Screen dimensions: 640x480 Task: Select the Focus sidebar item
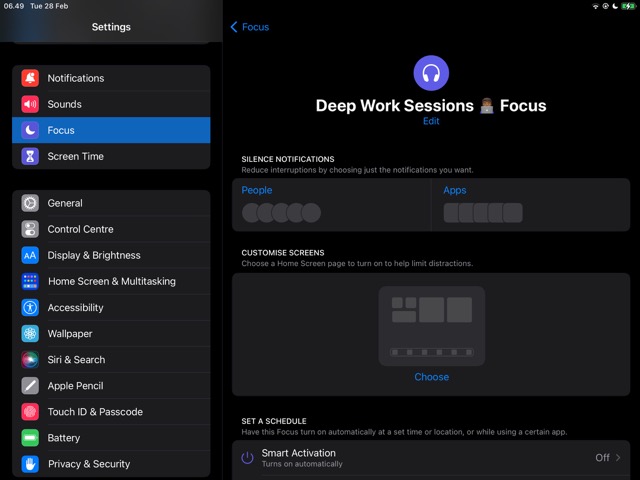pyautogui.click(x=111, y=130)
